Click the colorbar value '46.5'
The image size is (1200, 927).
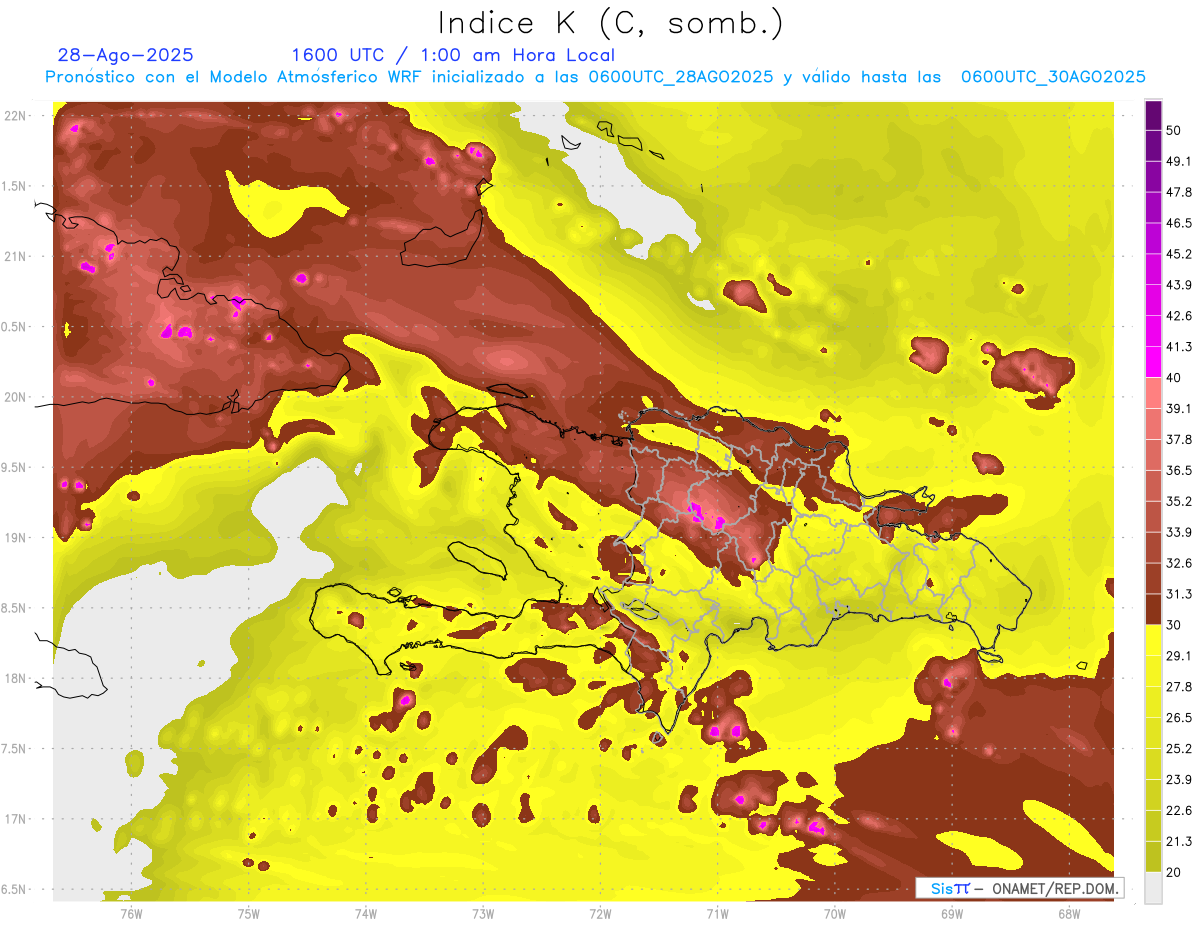(1178, 223)
